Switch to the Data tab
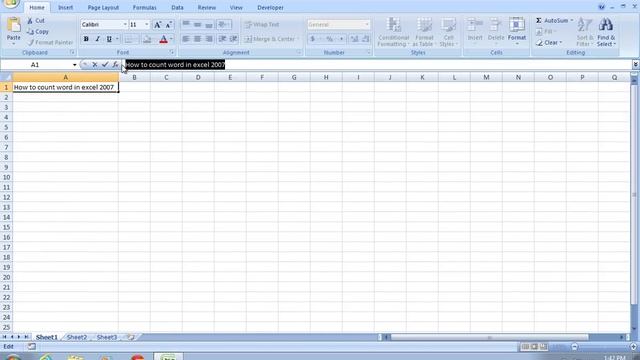The width and height of the screenshot is (640, 360). [177, 7]
